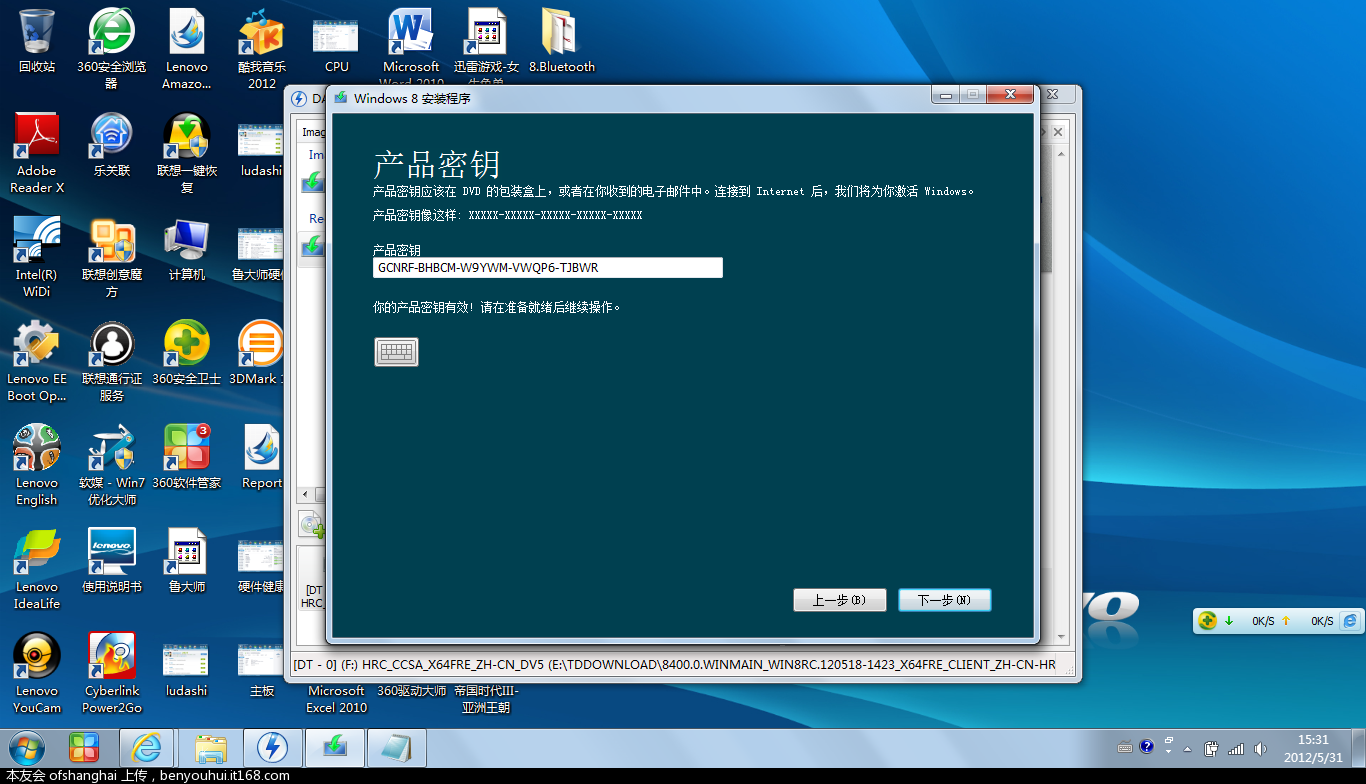Select Cyberlink Power2Go desktop icon

click(112, 673)
